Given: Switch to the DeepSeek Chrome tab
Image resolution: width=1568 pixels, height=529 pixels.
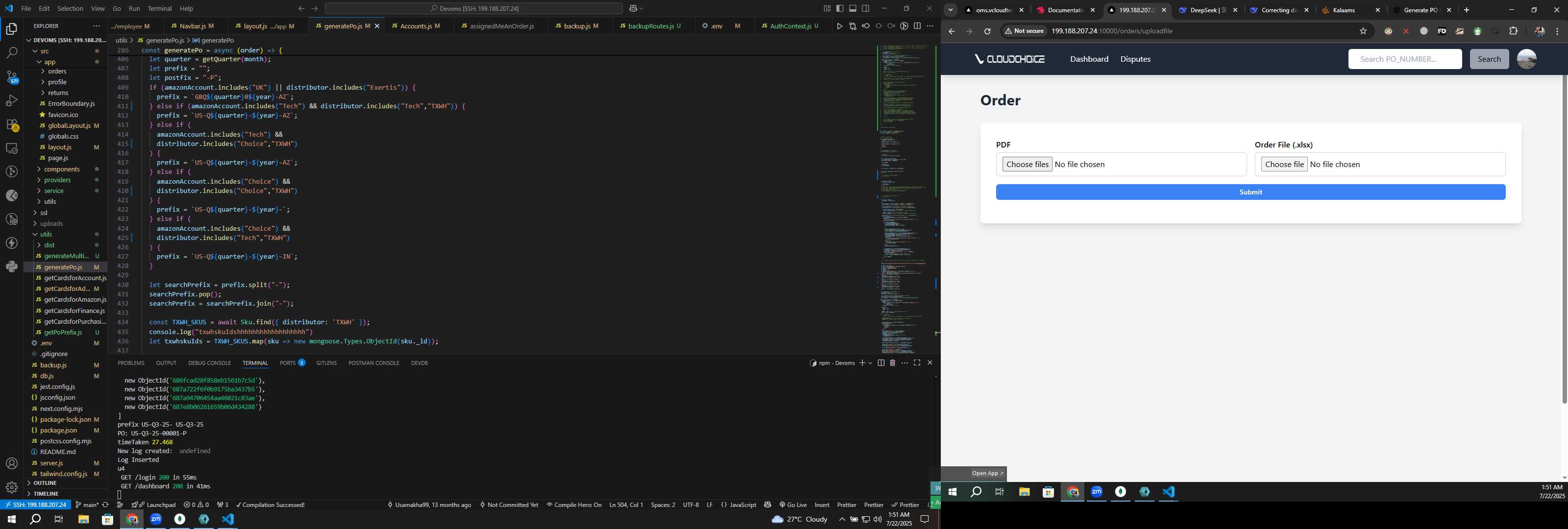Looking at the screenshot, I should (x=1208, y=10).
